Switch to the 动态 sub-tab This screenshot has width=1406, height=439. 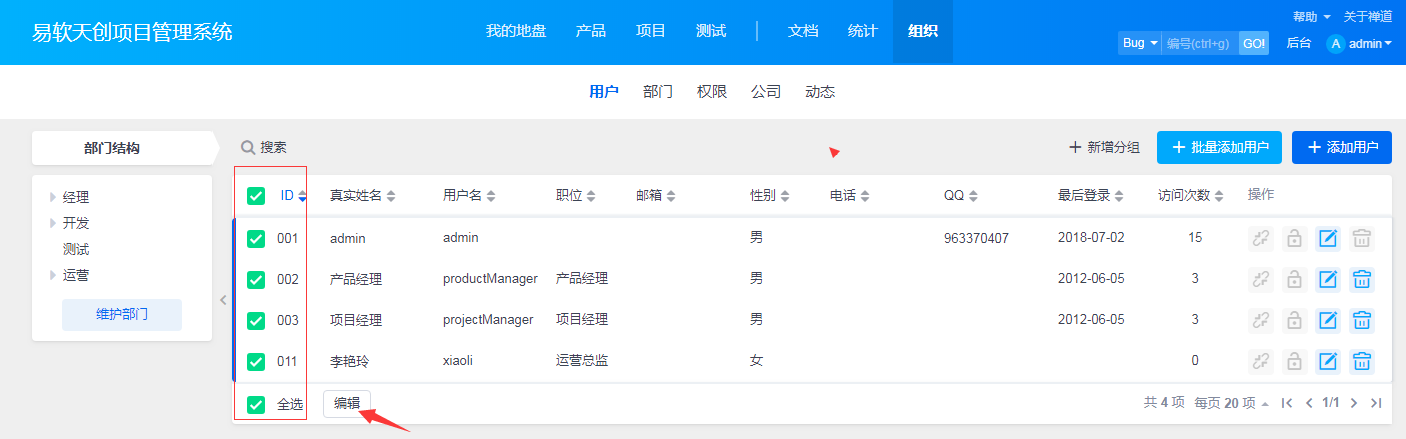click(820, 92)
